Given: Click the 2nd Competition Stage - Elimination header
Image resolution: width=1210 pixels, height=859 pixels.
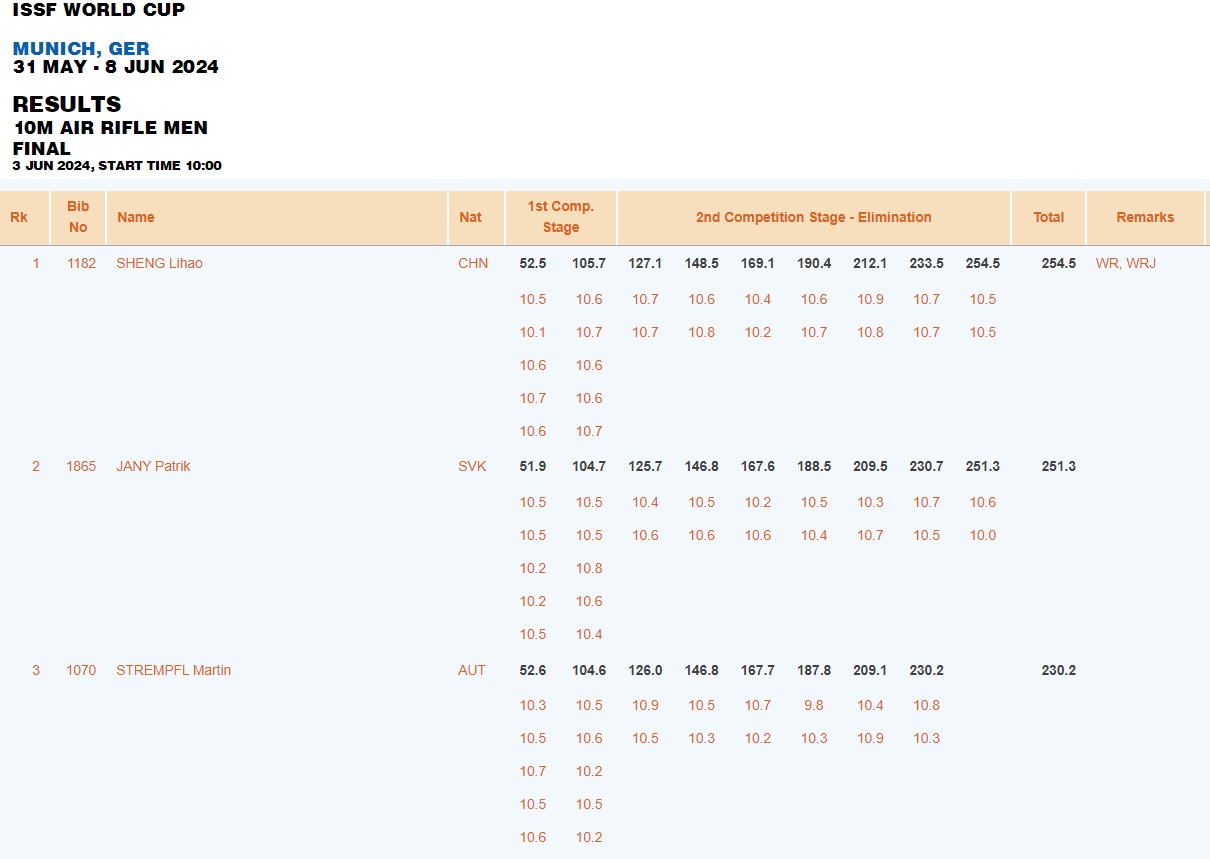Looking at the screenshot, I should coord(814,217).
